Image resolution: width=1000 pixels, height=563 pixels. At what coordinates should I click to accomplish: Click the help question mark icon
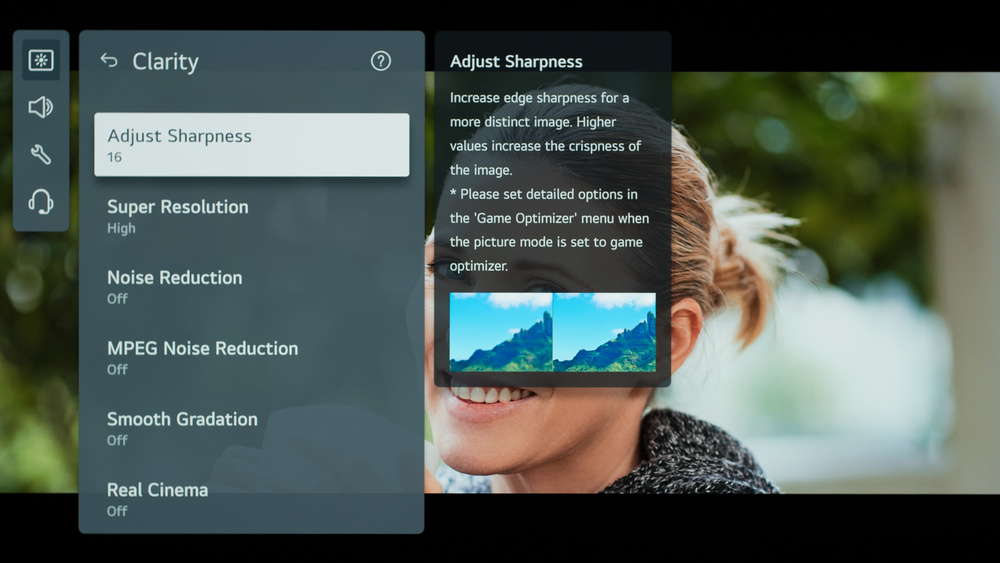pyautogui.click(x=380, y=61)
